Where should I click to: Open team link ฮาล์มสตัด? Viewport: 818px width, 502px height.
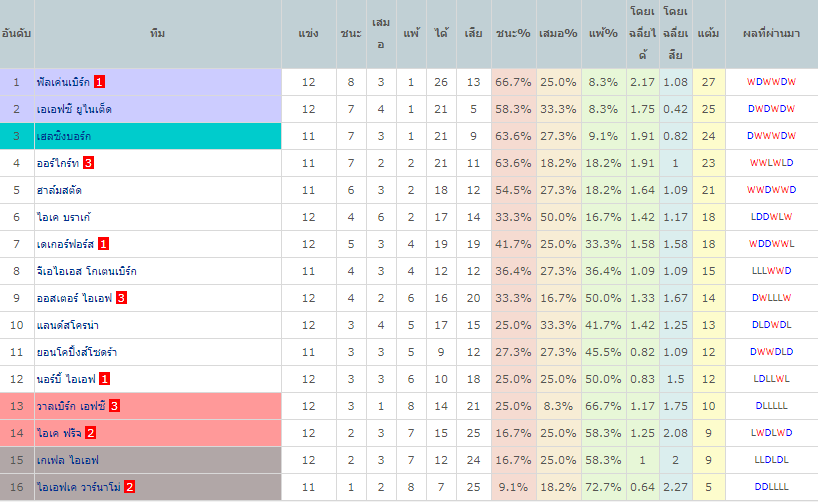click(x=60, y=189)
